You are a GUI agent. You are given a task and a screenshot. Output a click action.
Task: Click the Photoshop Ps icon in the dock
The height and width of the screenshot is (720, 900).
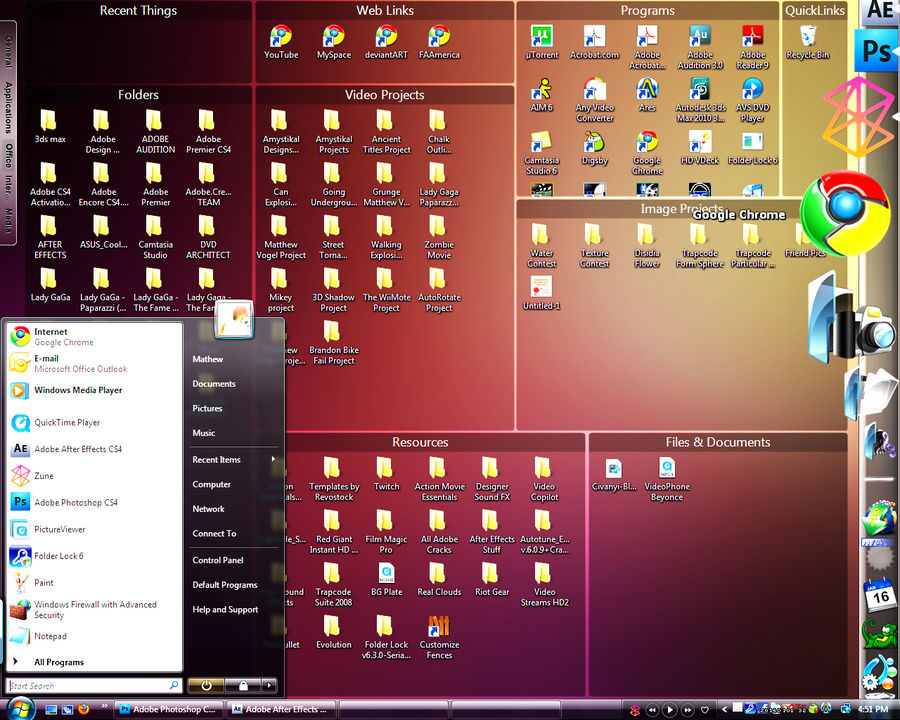(x=876, y=51)
